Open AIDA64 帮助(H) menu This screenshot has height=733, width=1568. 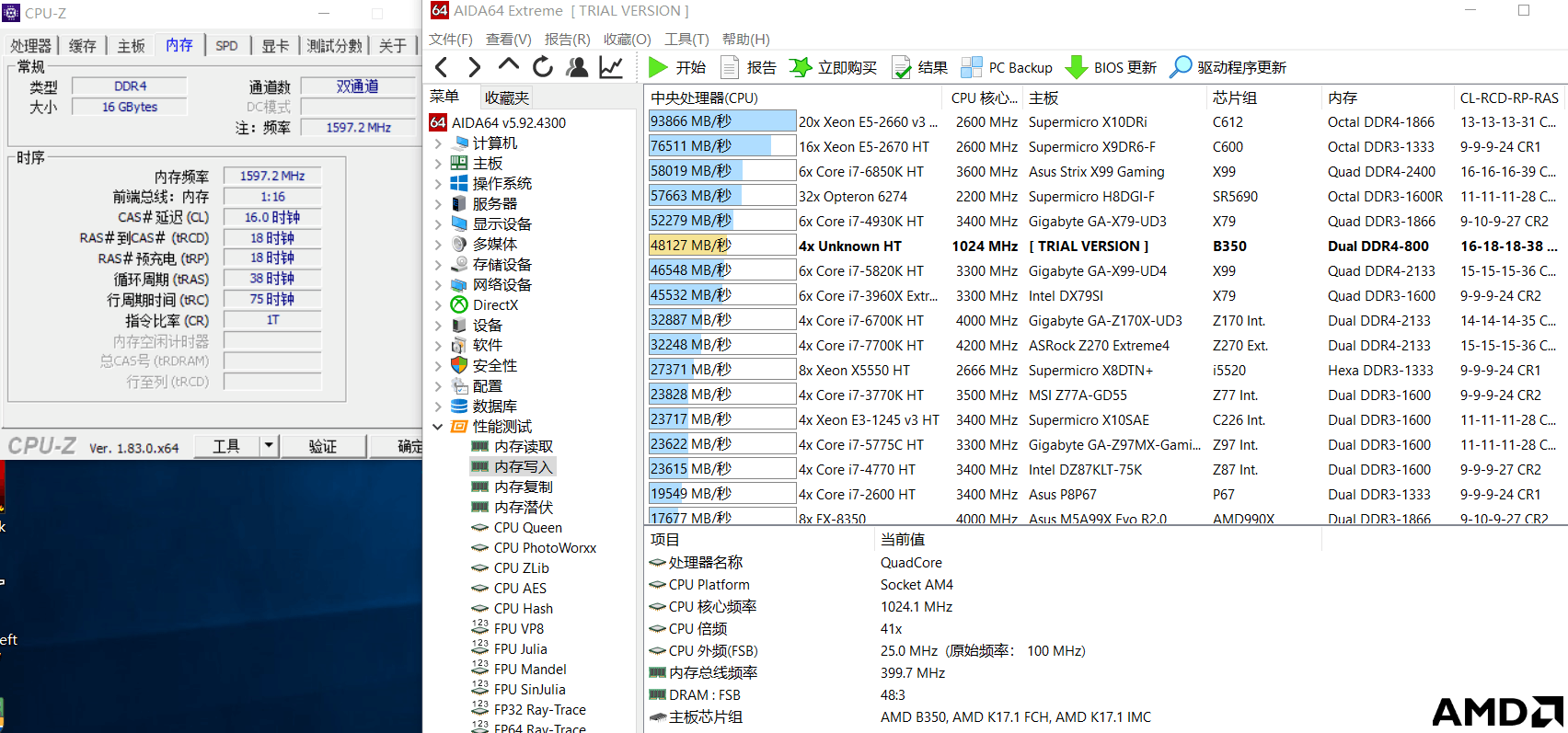[746, 40]
